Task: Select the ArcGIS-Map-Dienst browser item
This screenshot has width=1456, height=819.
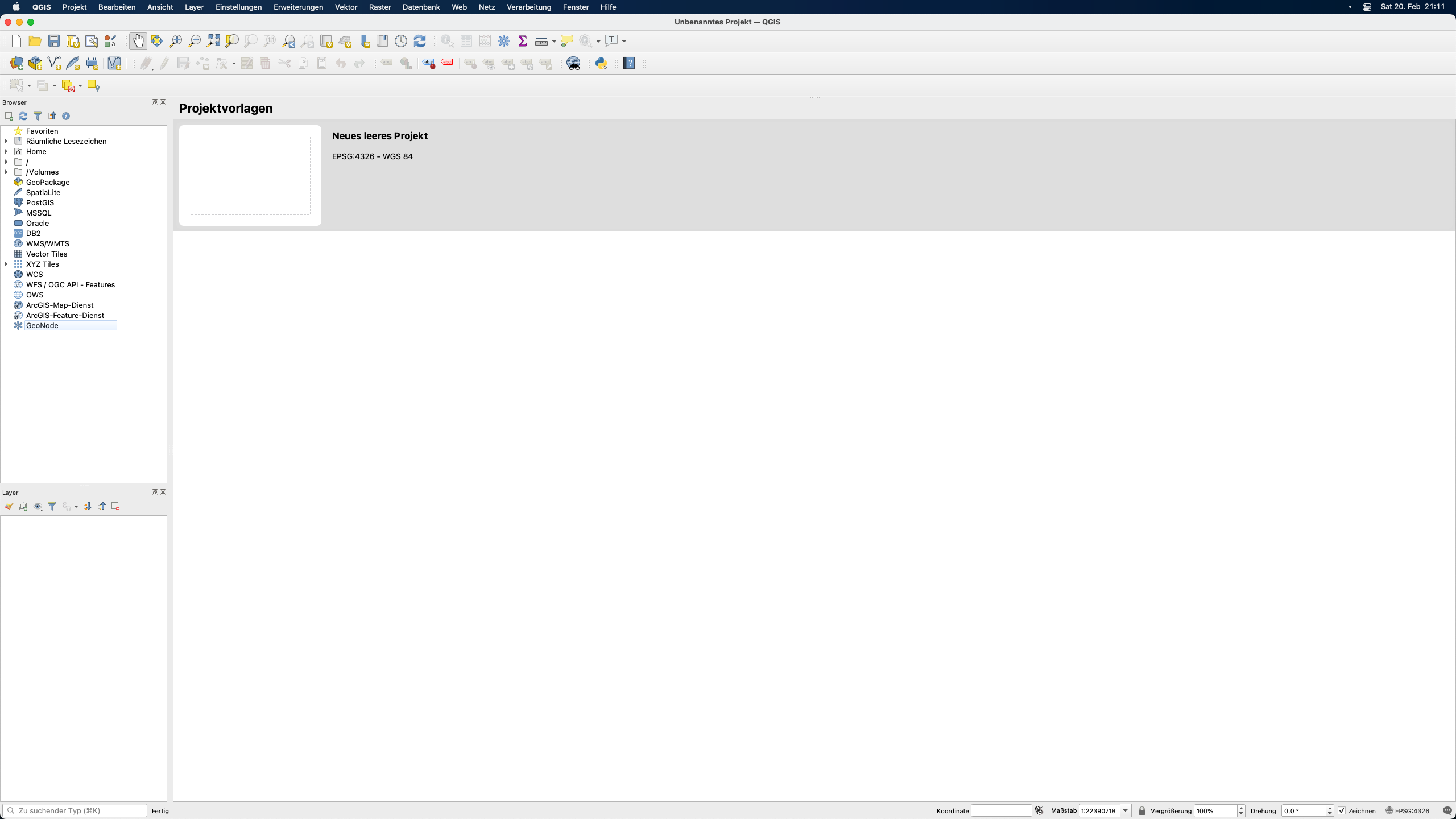Action: click(60, 305)
